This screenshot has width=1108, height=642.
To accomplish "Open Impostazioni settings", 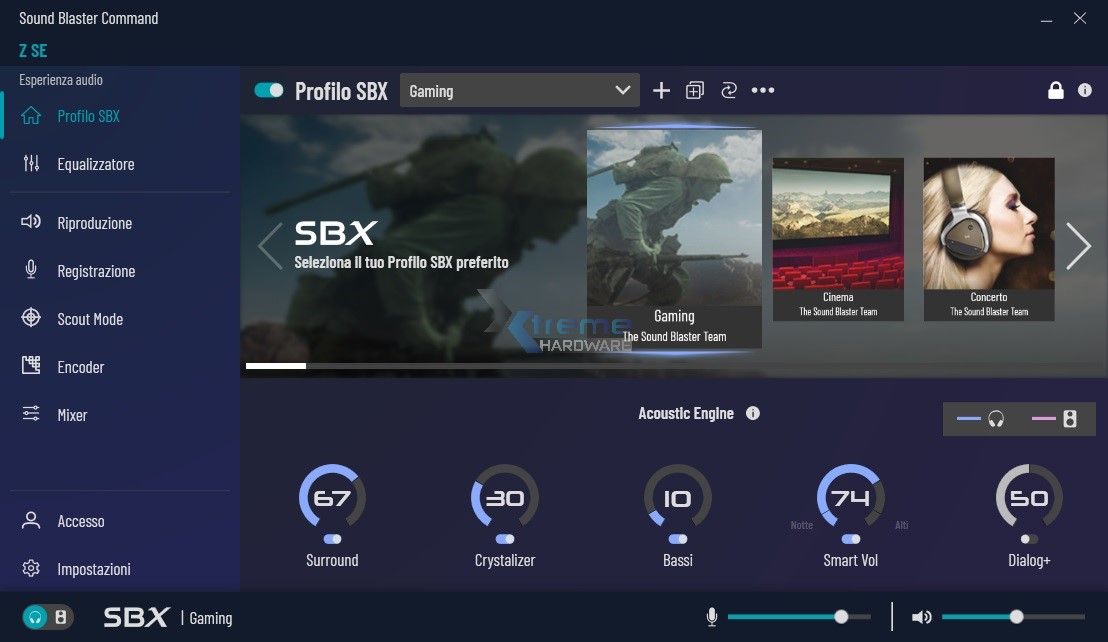I will (x=93, y=569).
